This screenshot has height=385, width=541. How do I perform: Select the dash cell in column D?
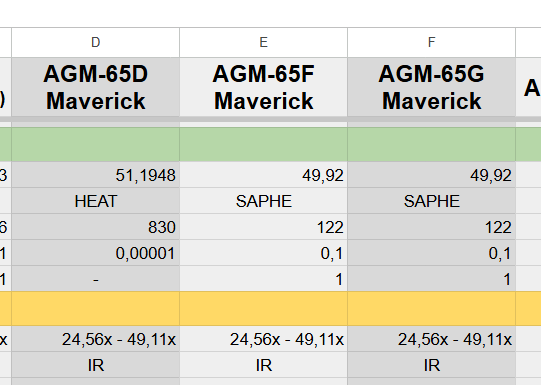click(96, 279)
